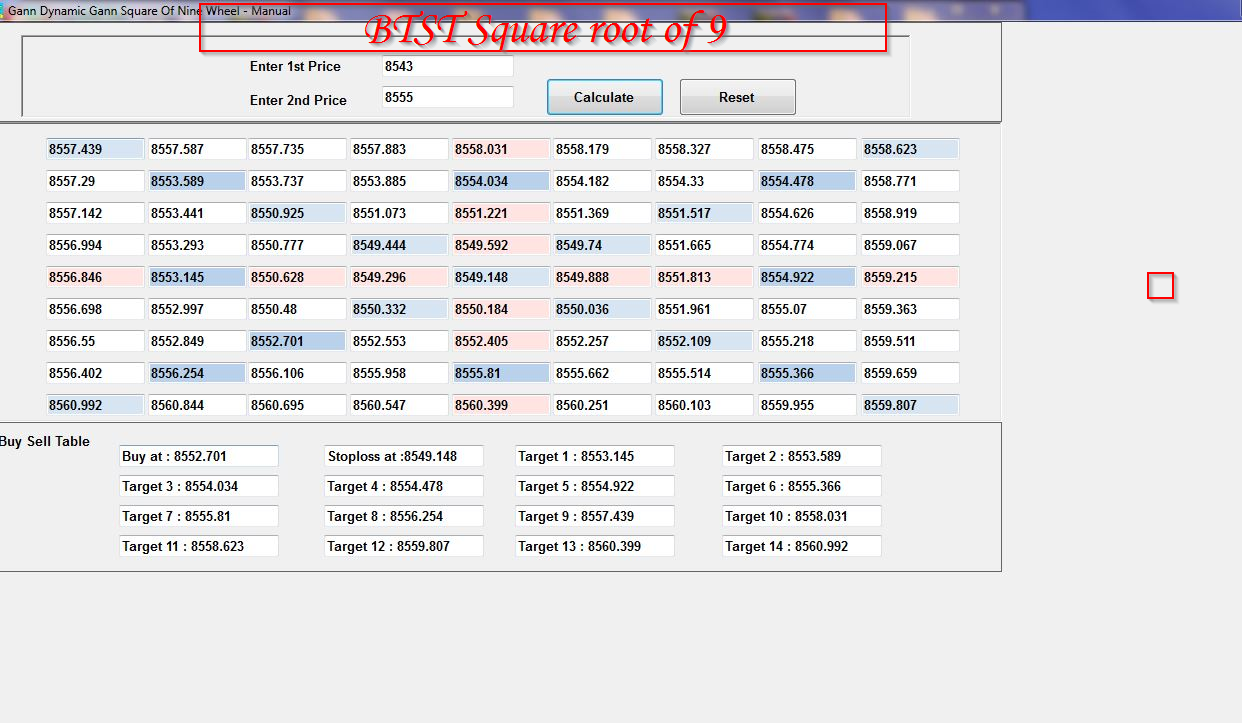Click the 2nd Price input showing 8555
Screen dimensions: 1242x723
coord(446,97)
